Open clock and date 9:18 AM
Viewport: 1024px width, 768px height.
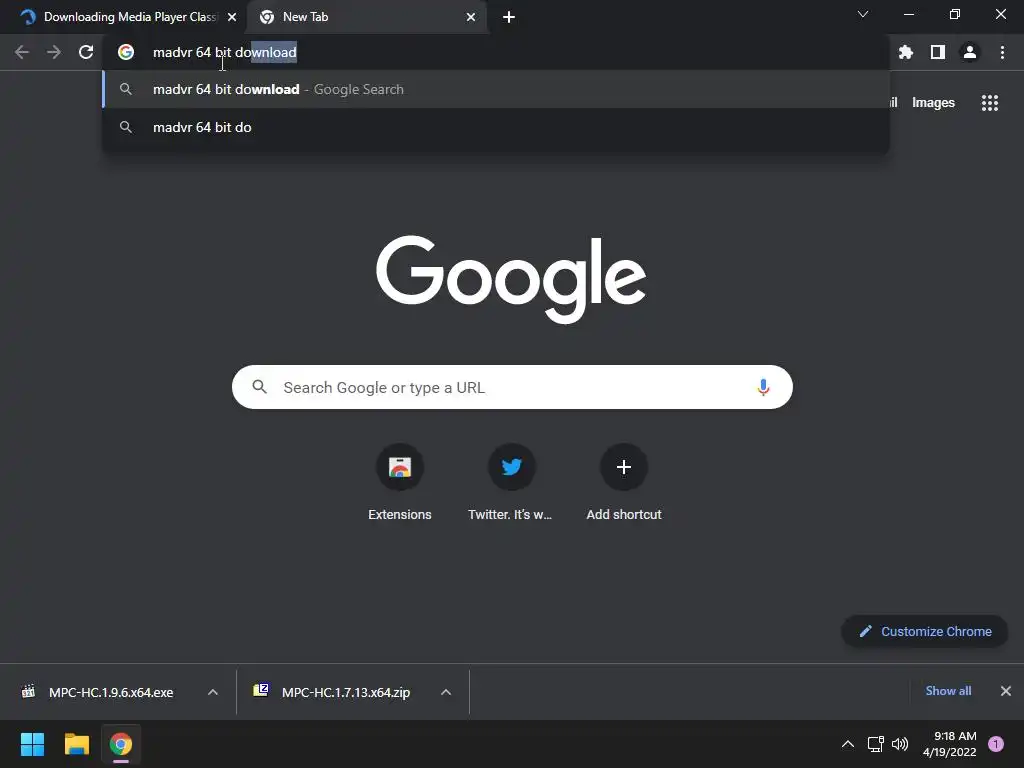coord(950,744)
